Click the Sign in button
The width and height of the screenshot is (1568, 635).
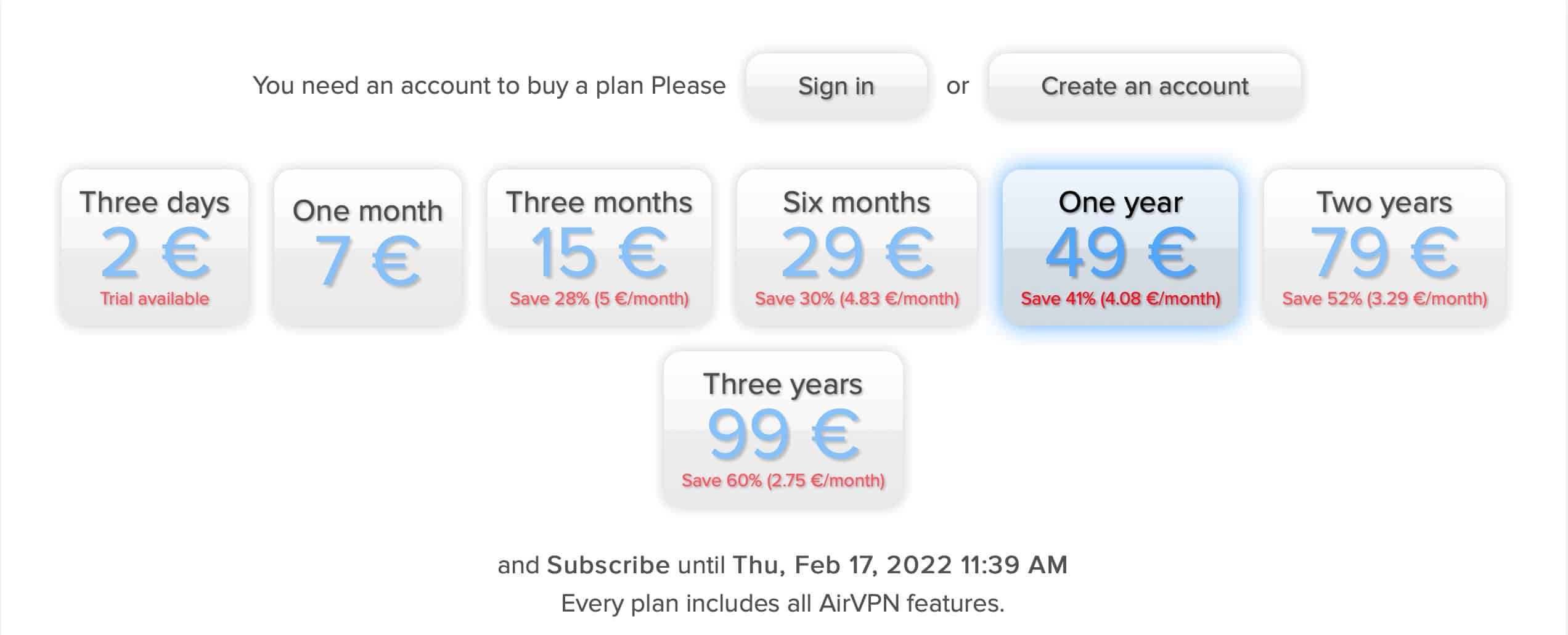pyautogui.click(x=836, y=86)
